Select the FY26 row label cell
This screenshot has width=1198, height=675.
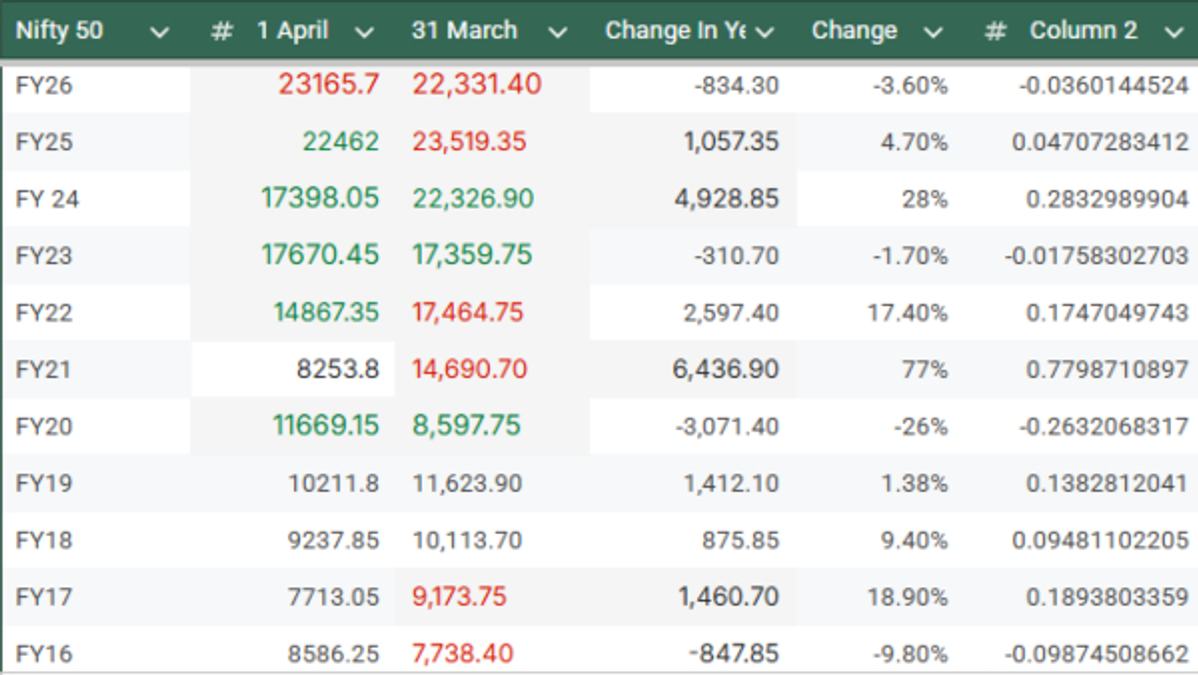click(x=97, y=85)
